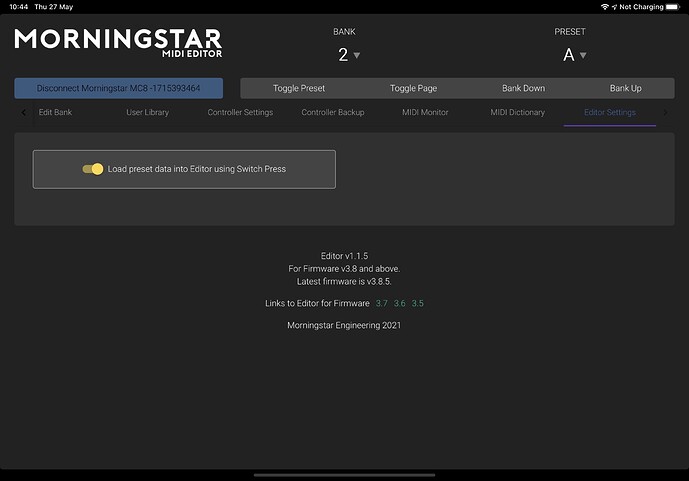
Task: Select the Editor Settings tab
Action: 610,112
